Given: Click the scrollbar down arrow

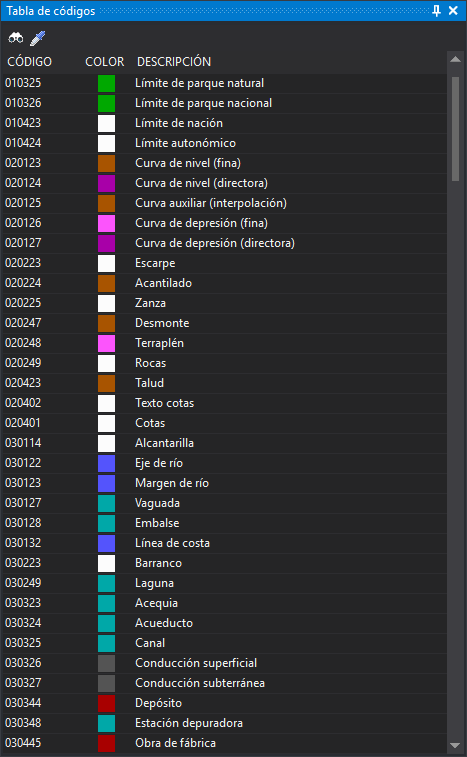Looking at the screenshot, I should click(x=455, y=745).
